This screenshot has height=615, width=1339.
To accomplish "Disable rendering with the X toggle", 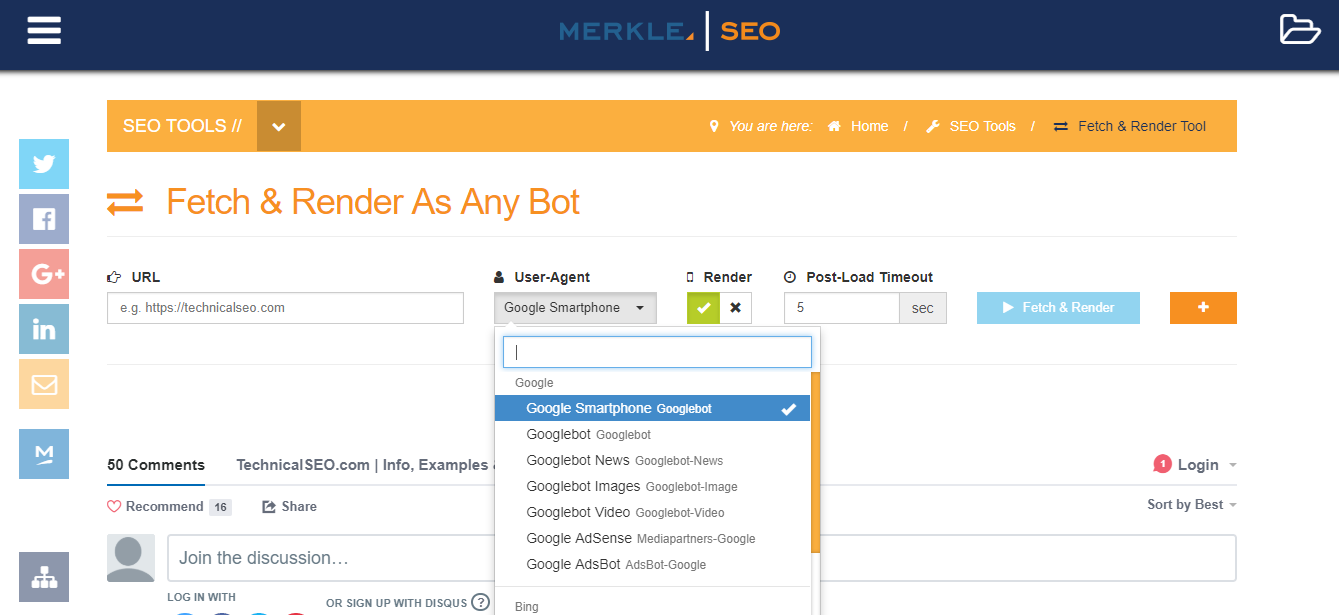I will 736,308.
